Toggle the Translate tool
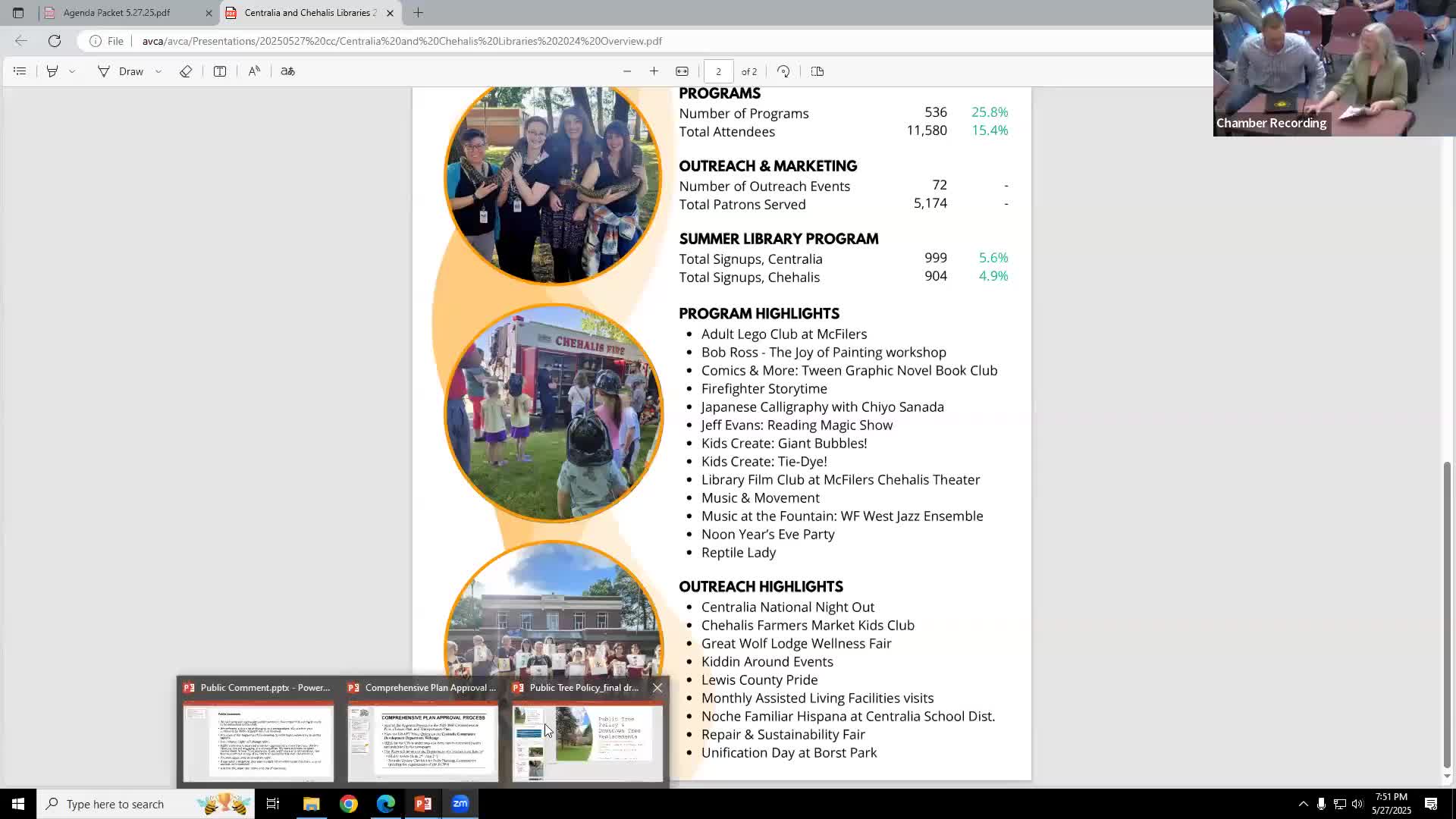The width and height of the screenshot is (1456, 819). [287, 71]
